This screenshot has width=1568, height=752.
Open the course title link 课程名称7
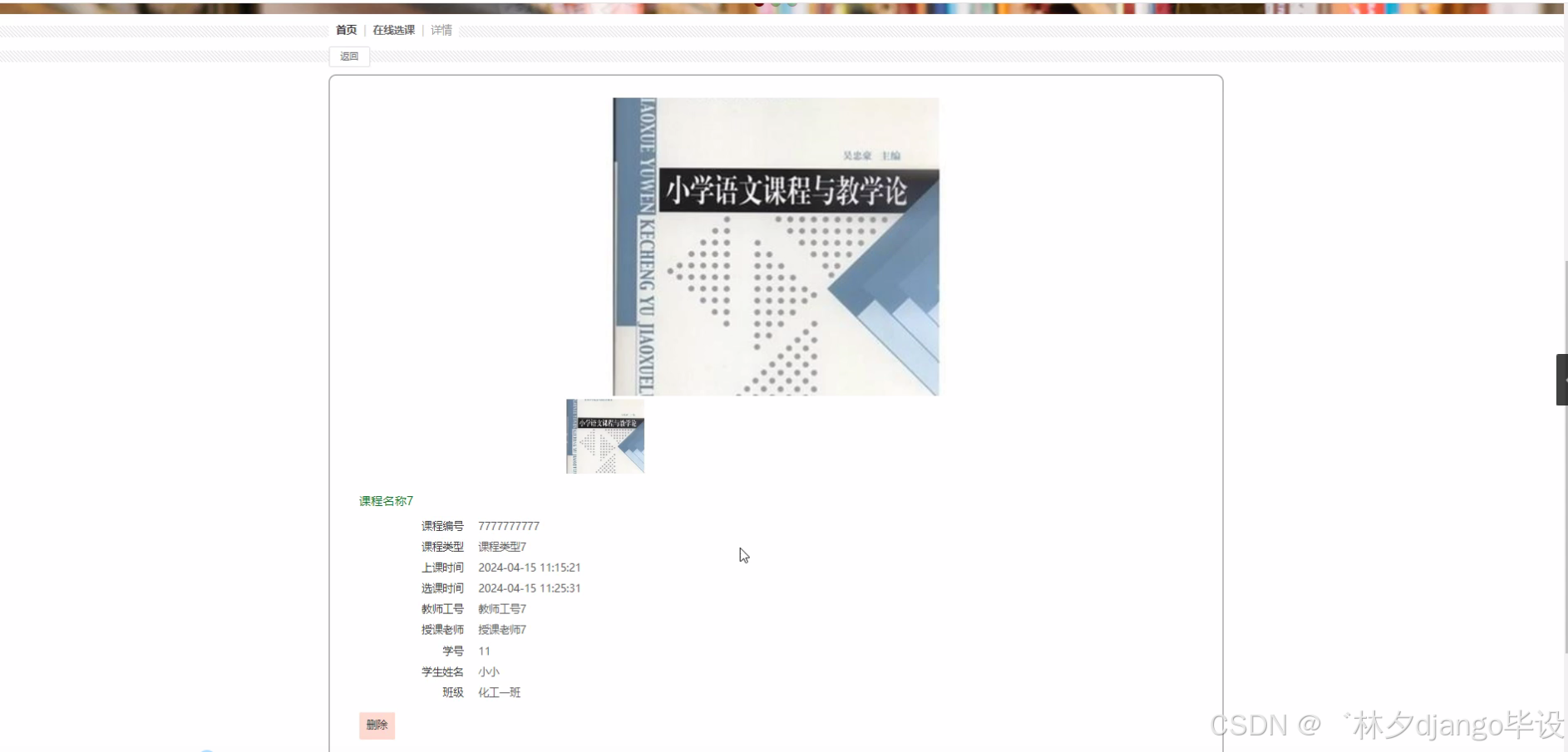[x=385, y=500]
